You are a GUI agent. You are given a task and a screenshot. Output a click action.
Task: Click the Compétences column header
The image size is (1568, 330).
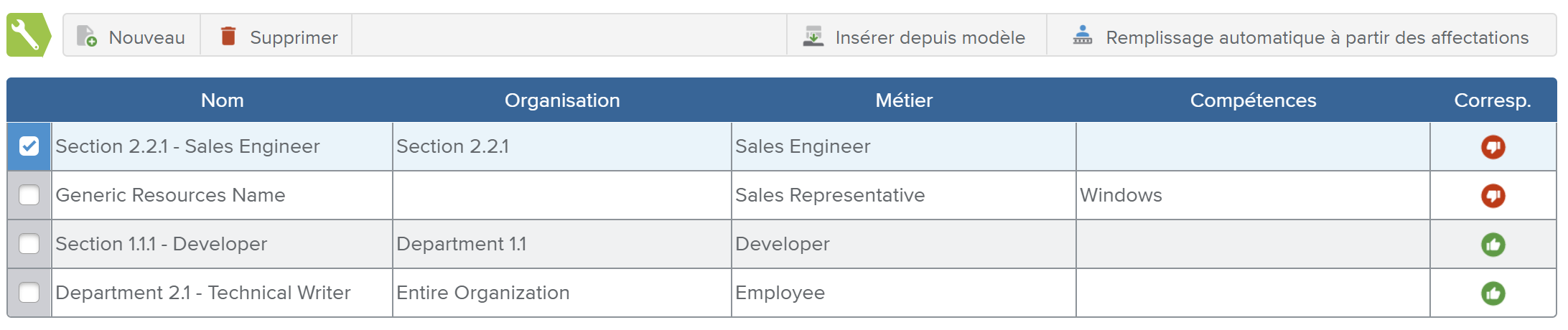click(x=1252, y=100)
